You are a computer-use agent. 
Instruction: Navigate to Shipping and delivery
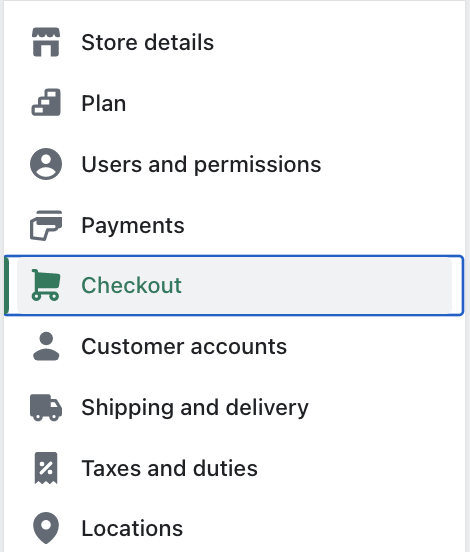pyautogui.click(x=195, y=408)
